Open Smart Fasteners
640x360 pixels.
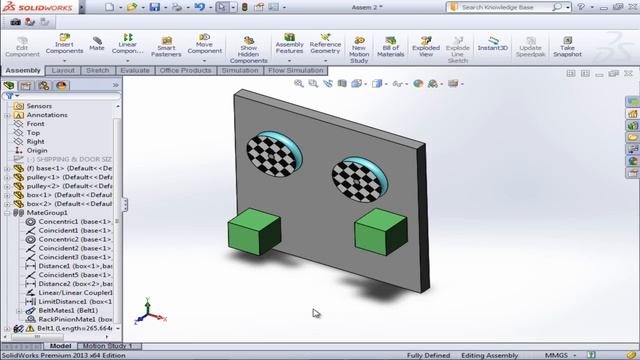coord(166,47)
